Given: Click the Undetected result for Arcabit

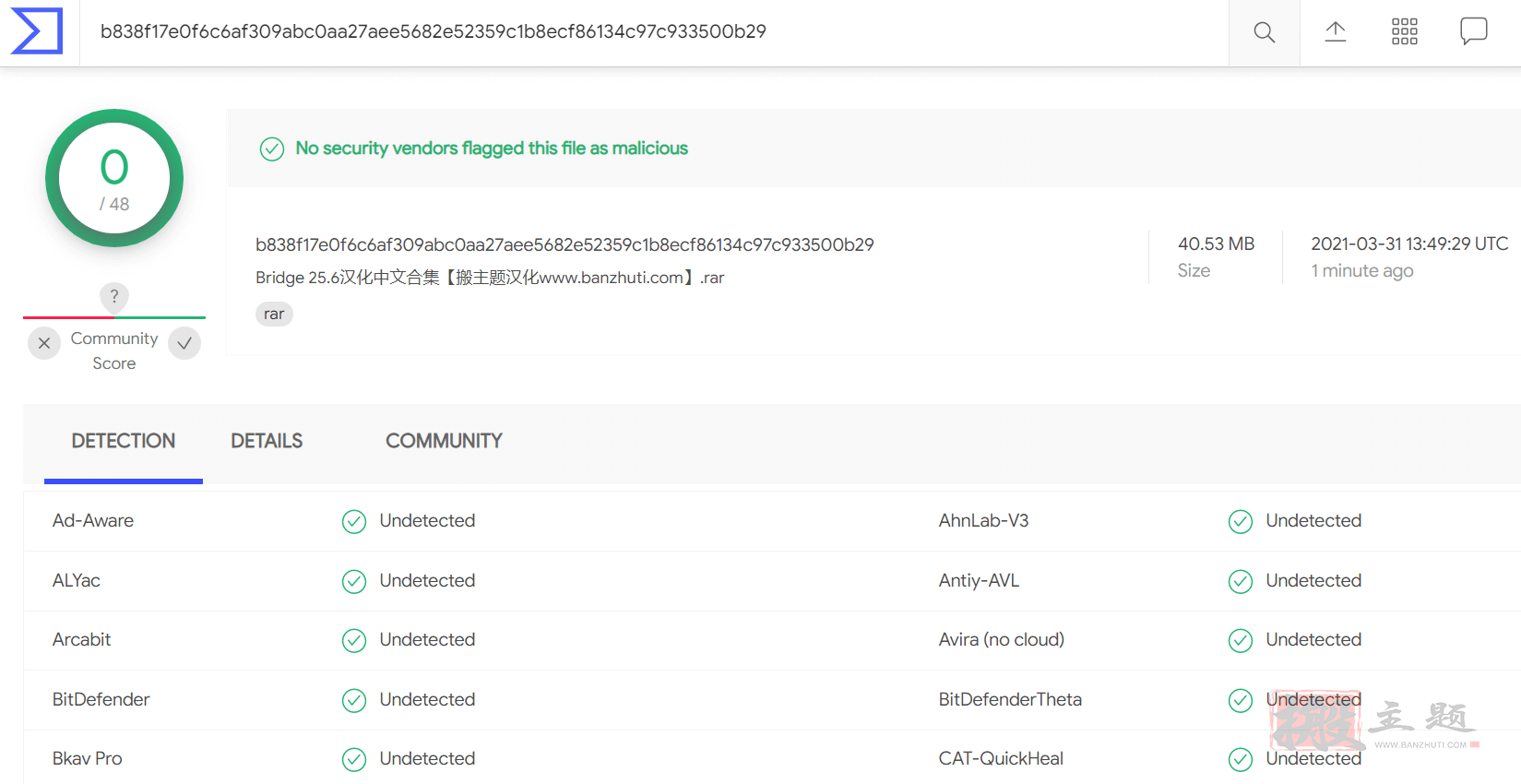Looking at the screenshot, I should 427,640.
